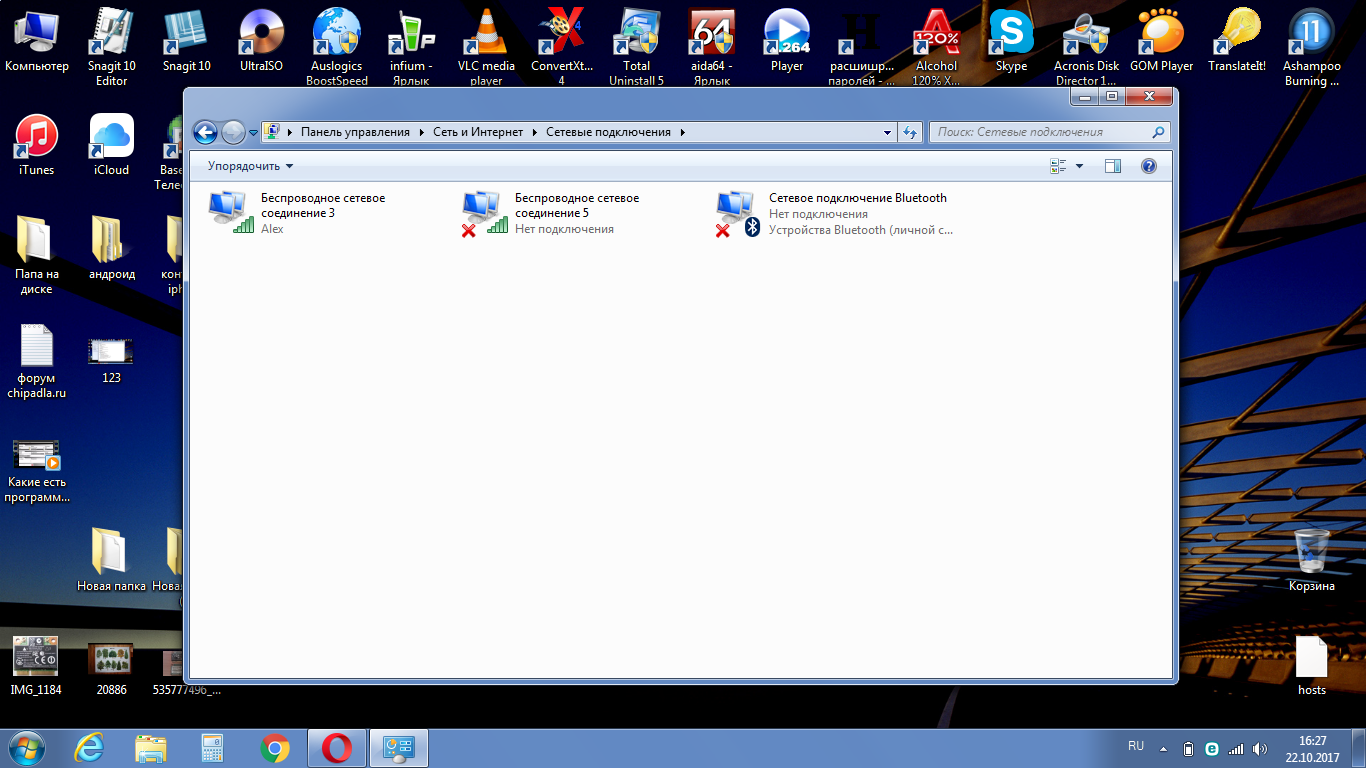Open the Windows Start menu
The image size is (1366, 768).
(x=27, y=747)
